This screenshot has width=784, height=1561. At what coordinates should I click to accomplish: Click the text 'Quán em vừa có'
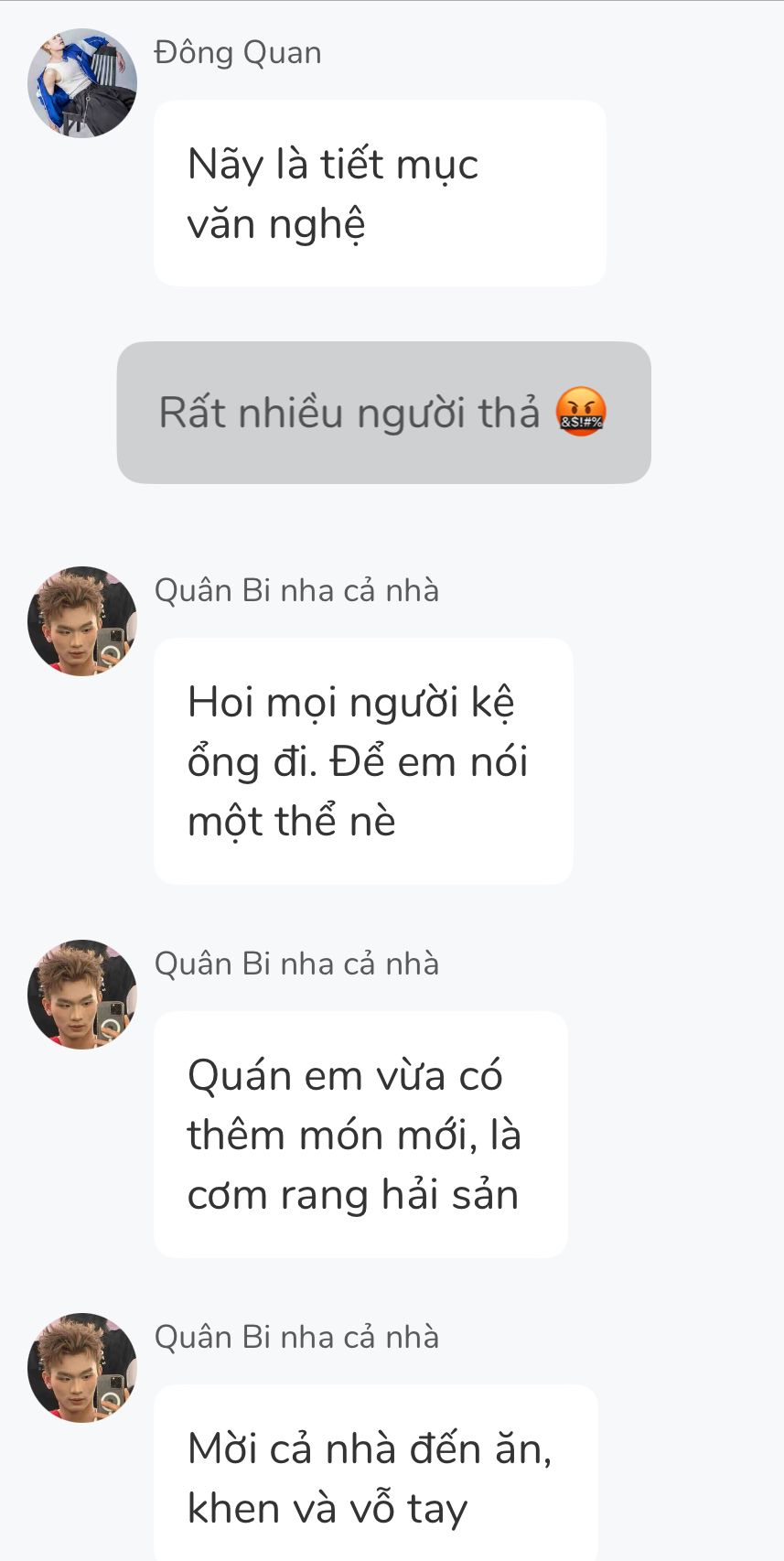pyautogui.click(x=345, y=1076)
